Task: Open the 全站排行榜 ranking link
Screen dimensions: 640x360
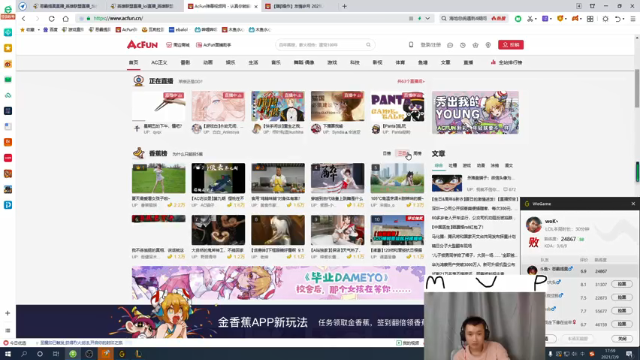Action: 506,62
